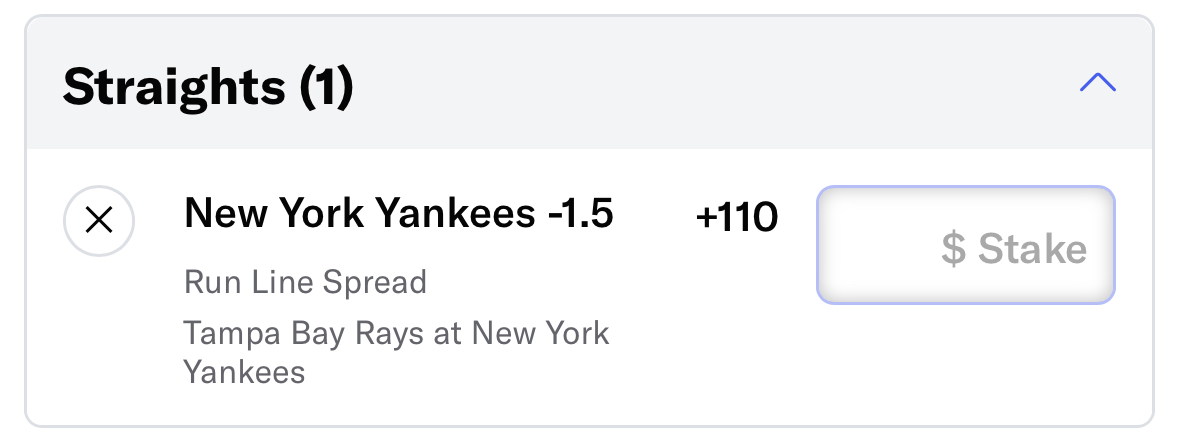
Task: Tap the blue up-arrow icon in the header
Action: 1098,83
